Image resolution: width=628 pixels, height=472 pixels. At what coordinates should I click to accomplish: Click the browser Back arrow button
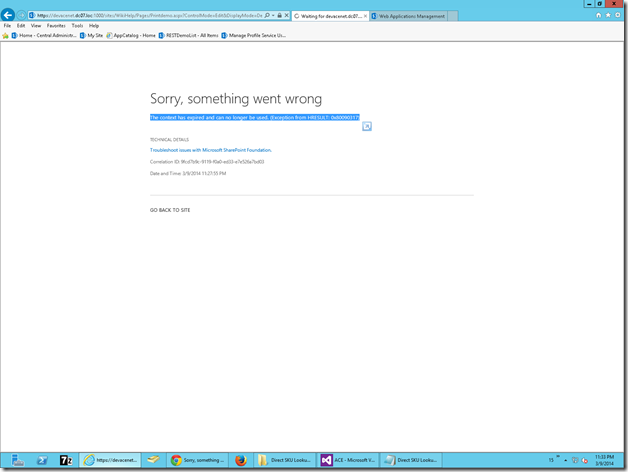(8, 15)
